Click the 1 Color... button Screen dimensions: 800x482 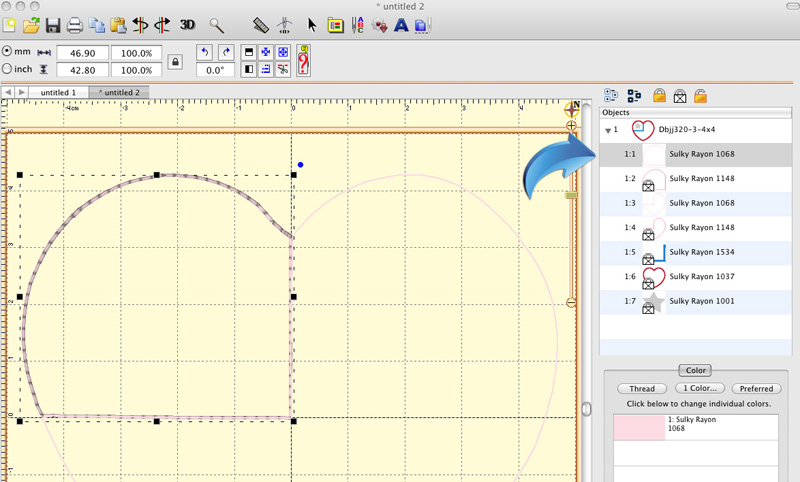tap(700, 388)
